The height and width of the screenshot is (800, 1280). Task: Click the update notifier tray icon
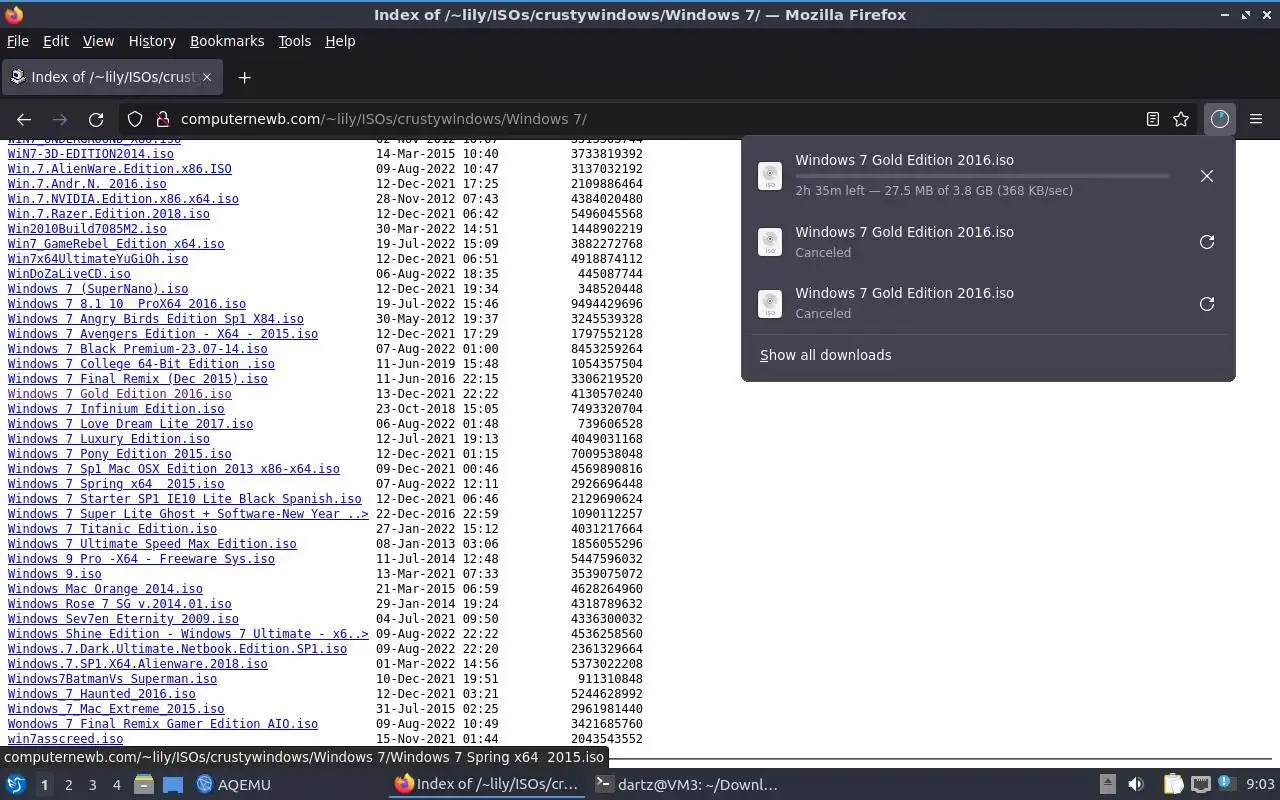click(1225, 785)
